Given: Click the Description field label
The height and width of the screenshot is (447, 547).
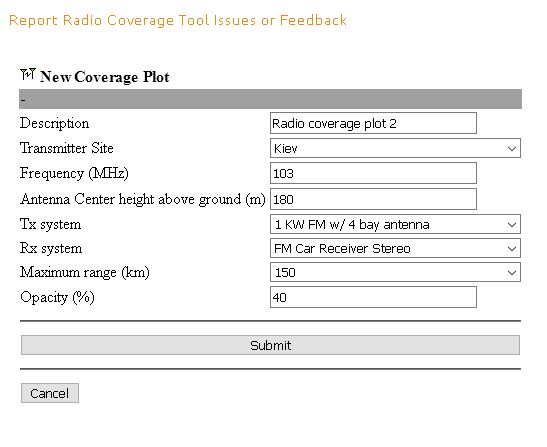Looking at the screenshot, I should click(54, 124).
